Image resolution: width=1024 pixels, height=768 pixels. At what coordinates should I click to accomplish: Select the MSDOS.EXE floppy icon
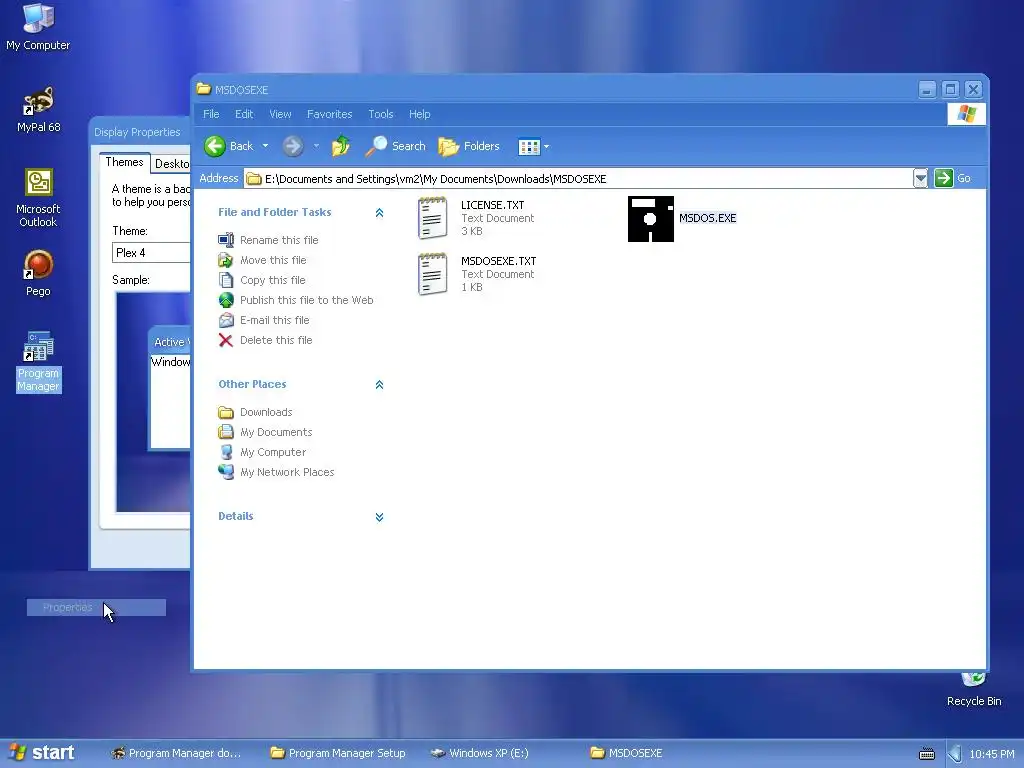click(x=650, y=219)
